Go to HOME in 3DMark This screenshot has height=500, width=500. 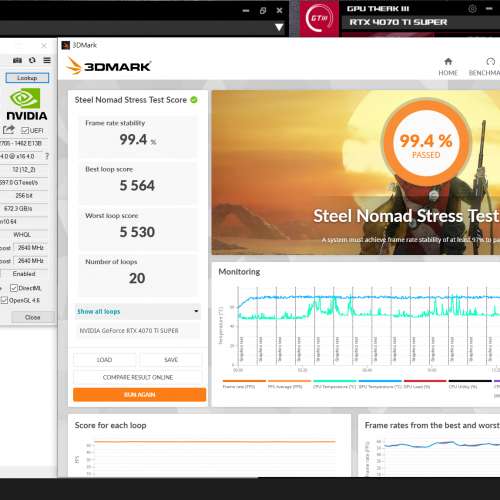click(x=448, y=67)
